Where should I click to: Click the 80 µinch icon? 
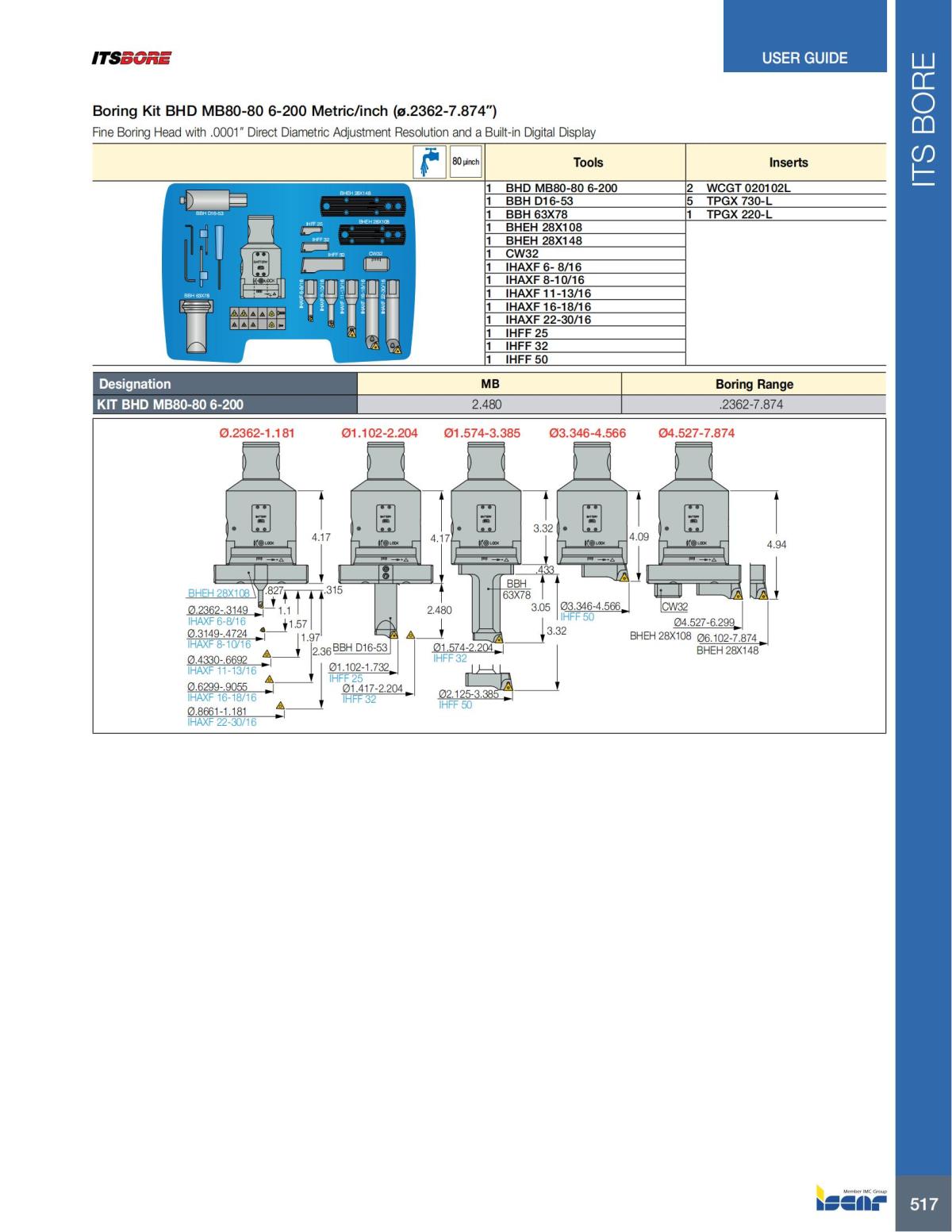coord(466,162)
